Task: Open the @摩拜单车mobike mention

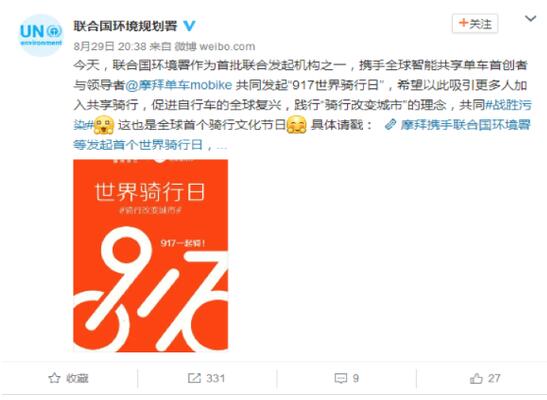Action: point(178,85)
